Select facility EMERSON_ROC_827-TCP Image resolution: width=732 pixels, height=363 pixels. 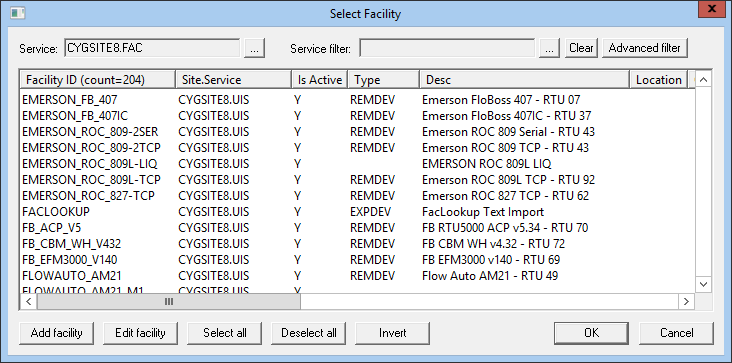[88, 195]
